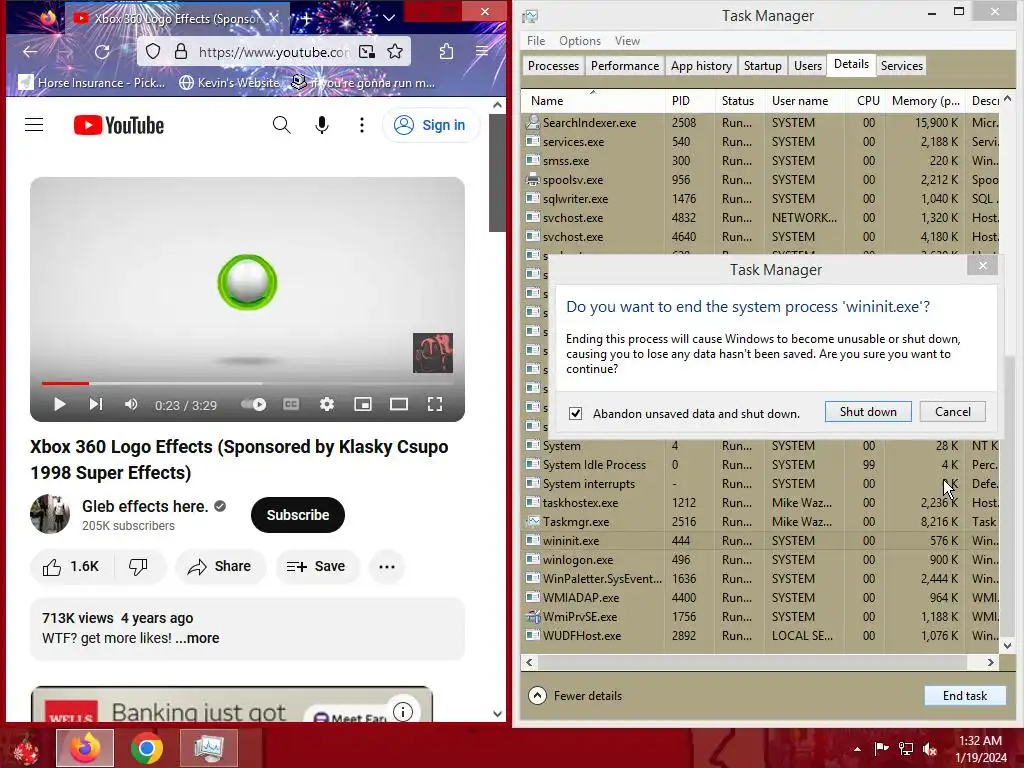The width and height of the screenshot is (1024, 768).
Task: Uncheck Abandon unsaved data and shut down
Action: [x=575, y=413]
